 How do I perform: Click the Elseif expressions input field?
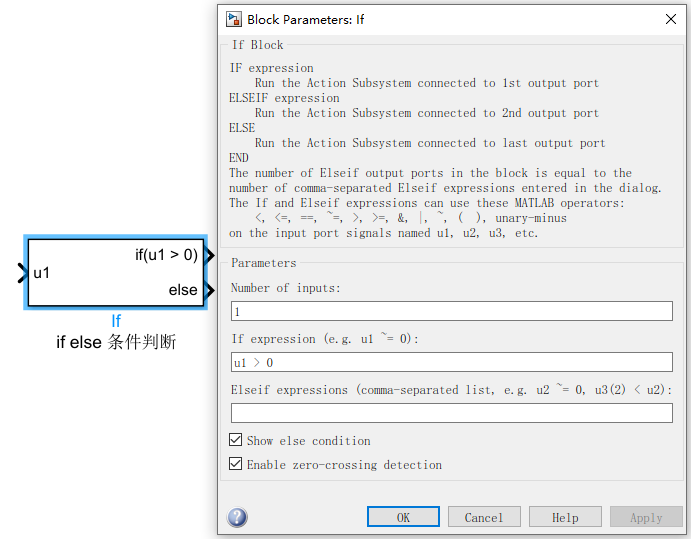click(x=451, y=413)
